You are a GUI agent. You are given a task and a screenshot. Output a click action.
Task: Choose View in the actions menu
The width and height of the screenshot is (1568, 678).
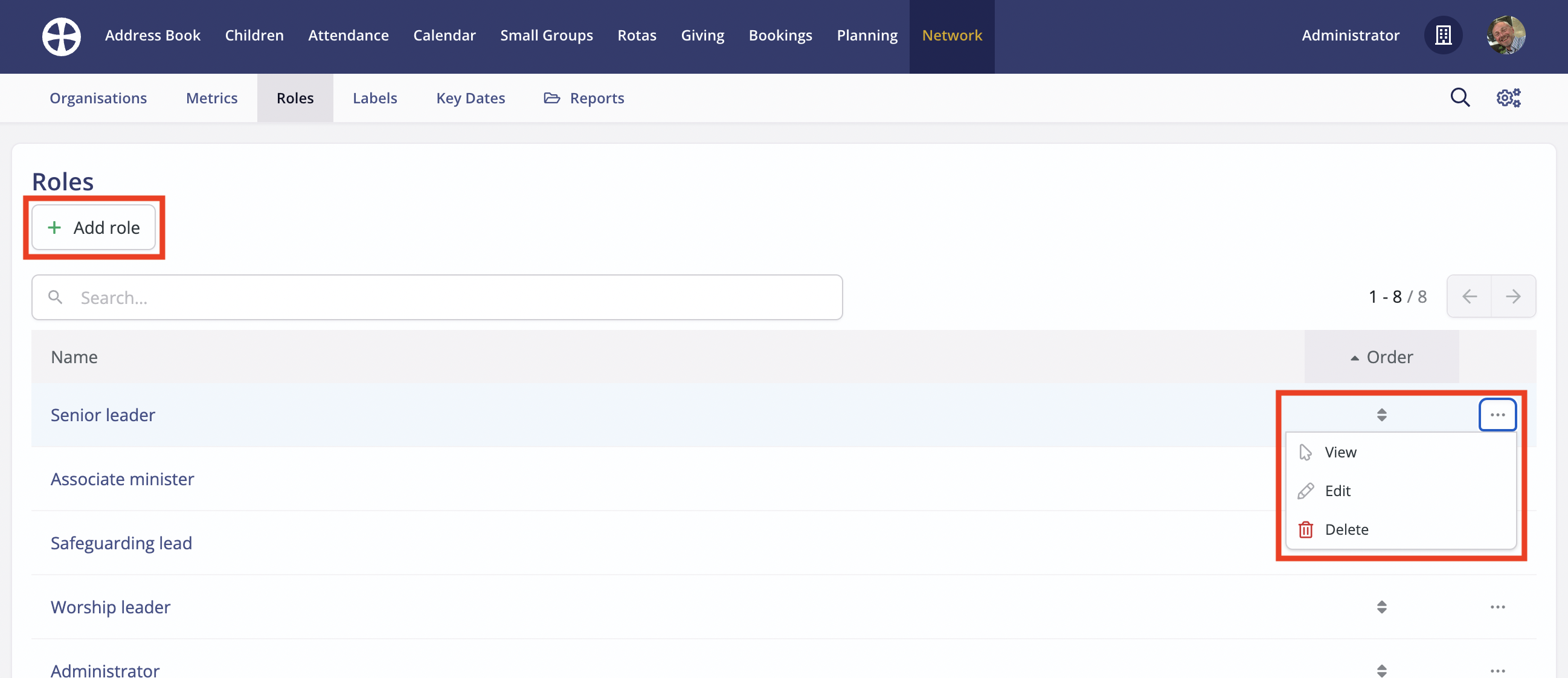[1340, 452]
